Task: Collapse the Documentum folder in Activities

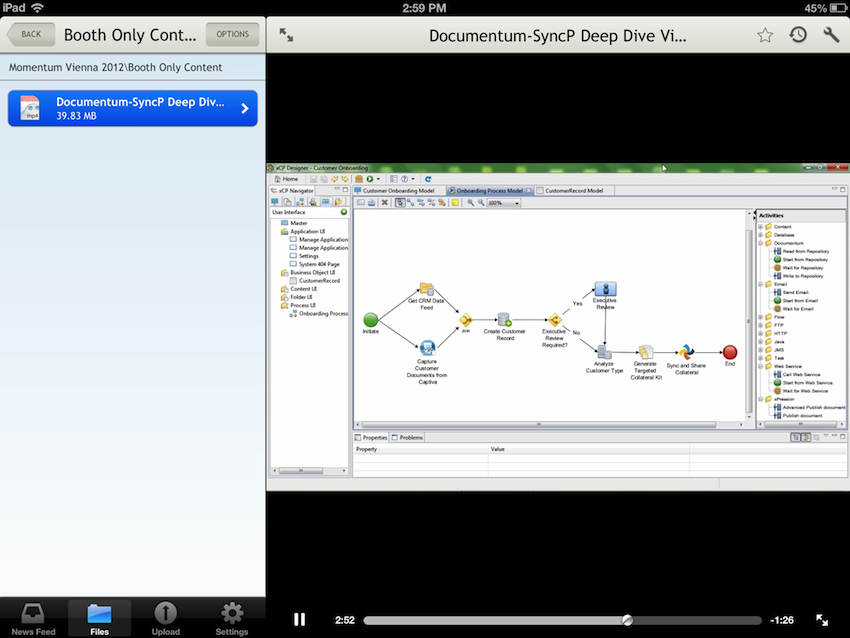Action: click(x=761, y=243)
